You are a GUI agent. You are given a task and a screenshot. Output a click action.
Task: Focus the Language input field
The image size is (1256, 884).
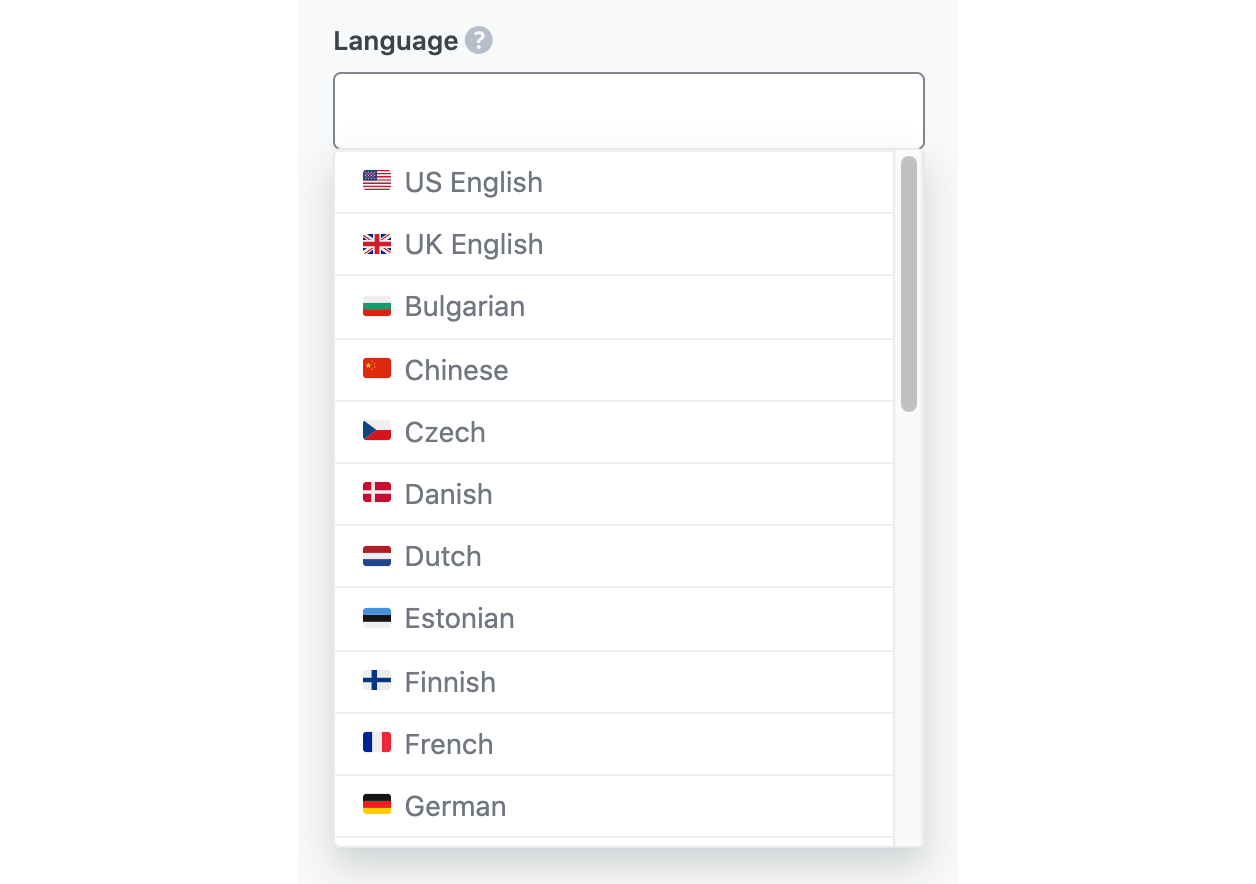629,111
